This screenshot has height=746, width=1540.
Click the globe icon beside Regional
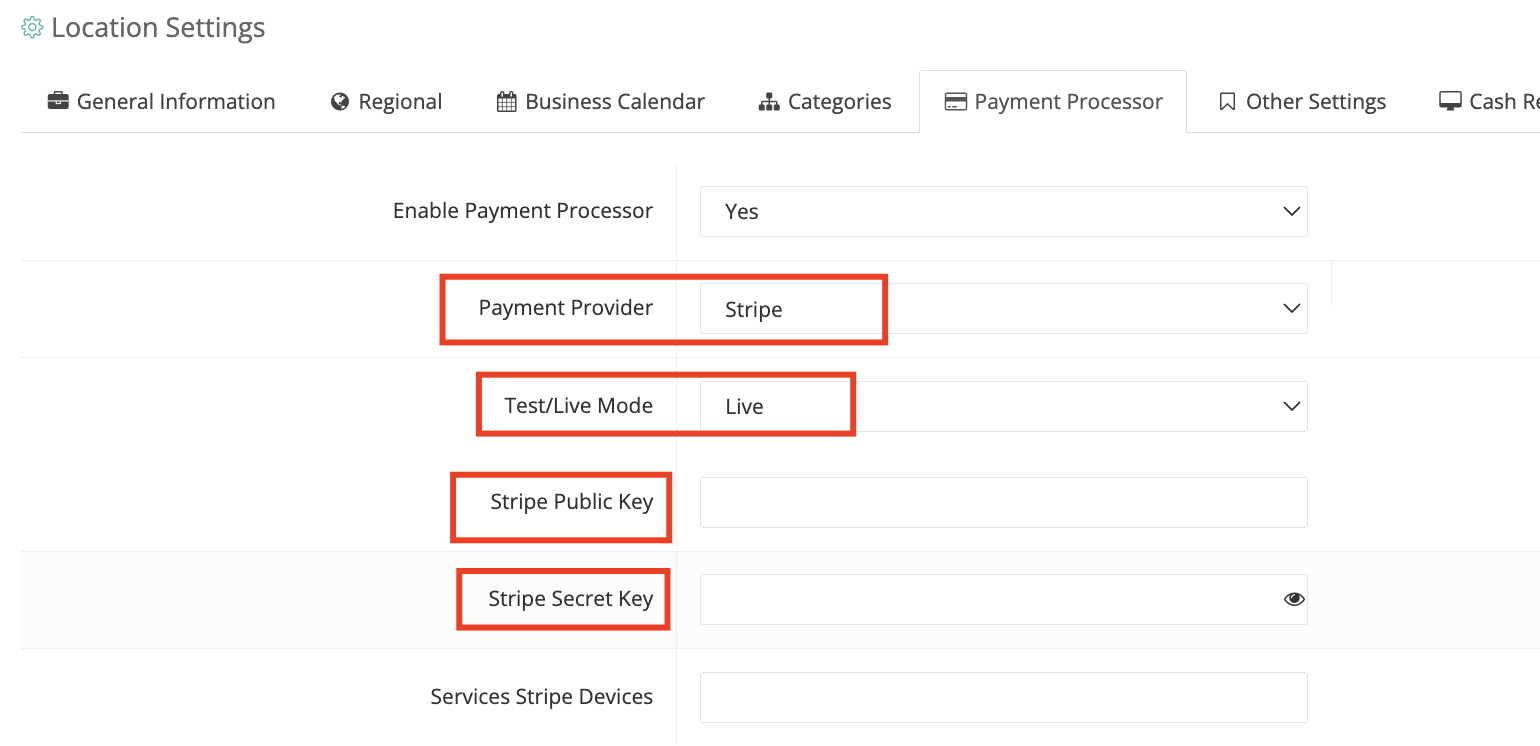tap(340, 101)
